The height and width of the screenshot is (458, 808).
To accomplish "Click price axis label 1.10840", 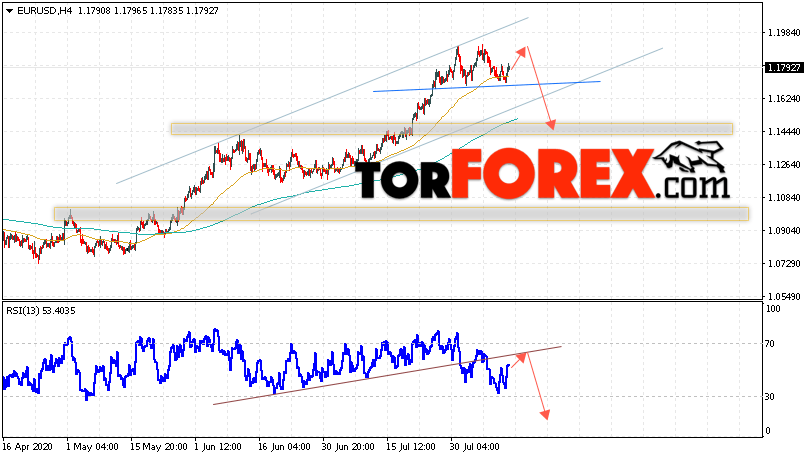I will (x=784, y=198).
